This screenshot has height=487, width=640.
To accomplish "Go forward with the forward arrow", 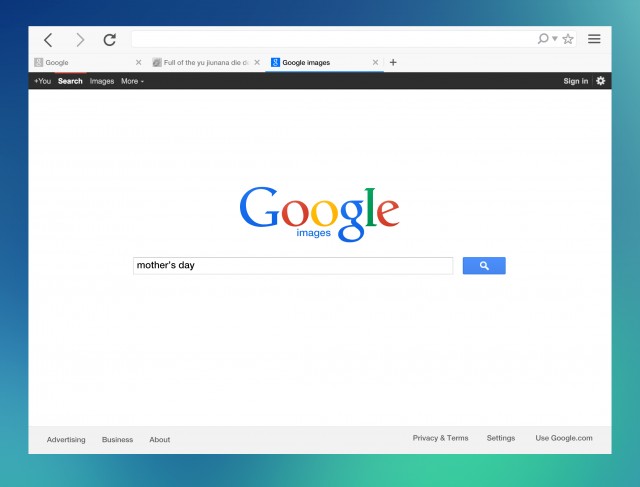I will click(x=80, y=40).
